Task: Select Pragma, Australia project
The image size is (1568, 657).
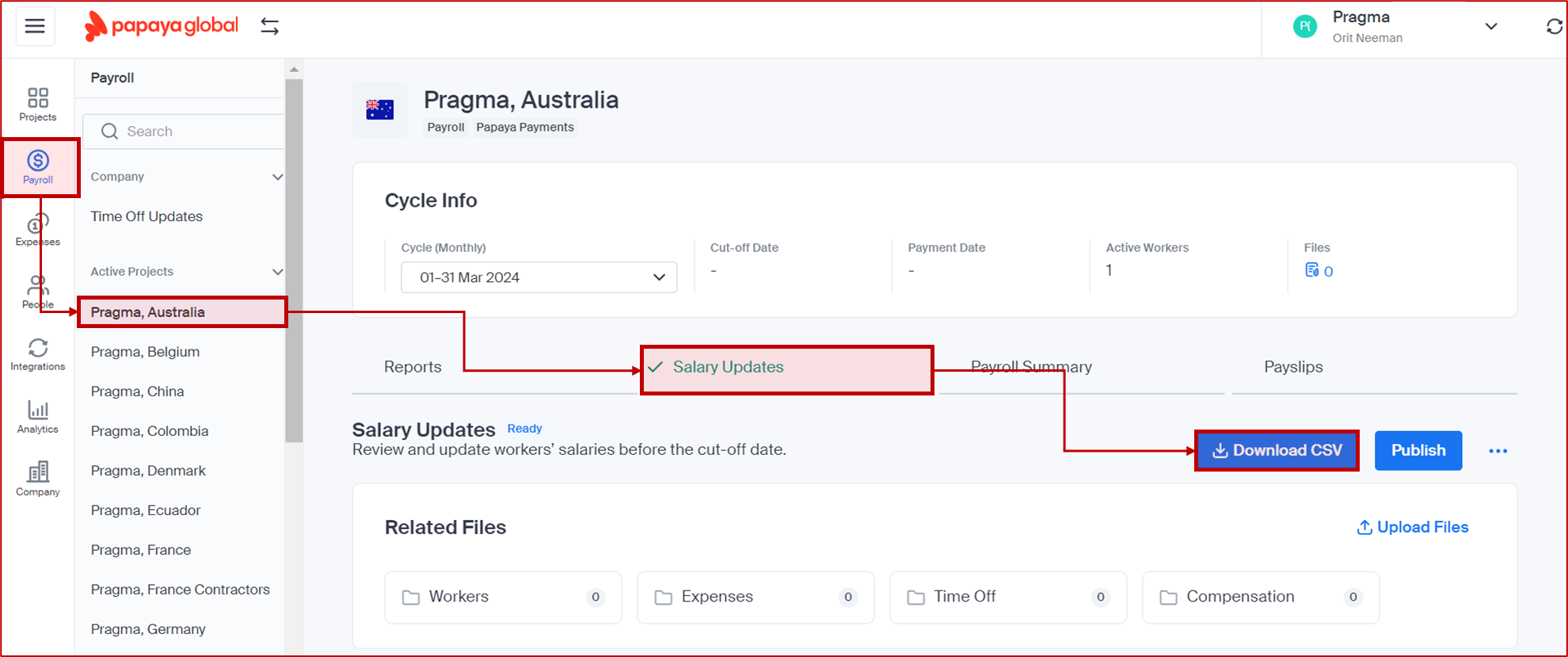Action: 182,312
